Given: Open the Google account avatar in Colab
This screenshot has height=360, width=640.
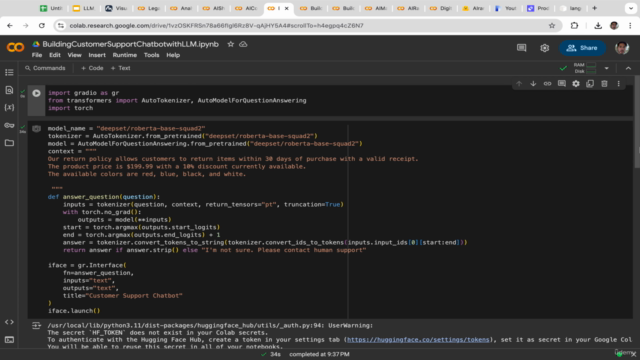Looking at the screenshot, I should (622, 48).
